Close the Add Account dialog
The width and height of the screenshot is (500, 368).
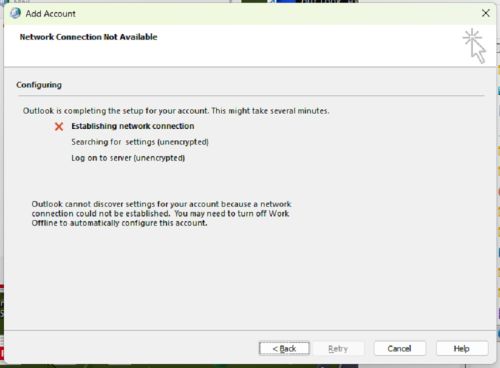coord(486,13)
